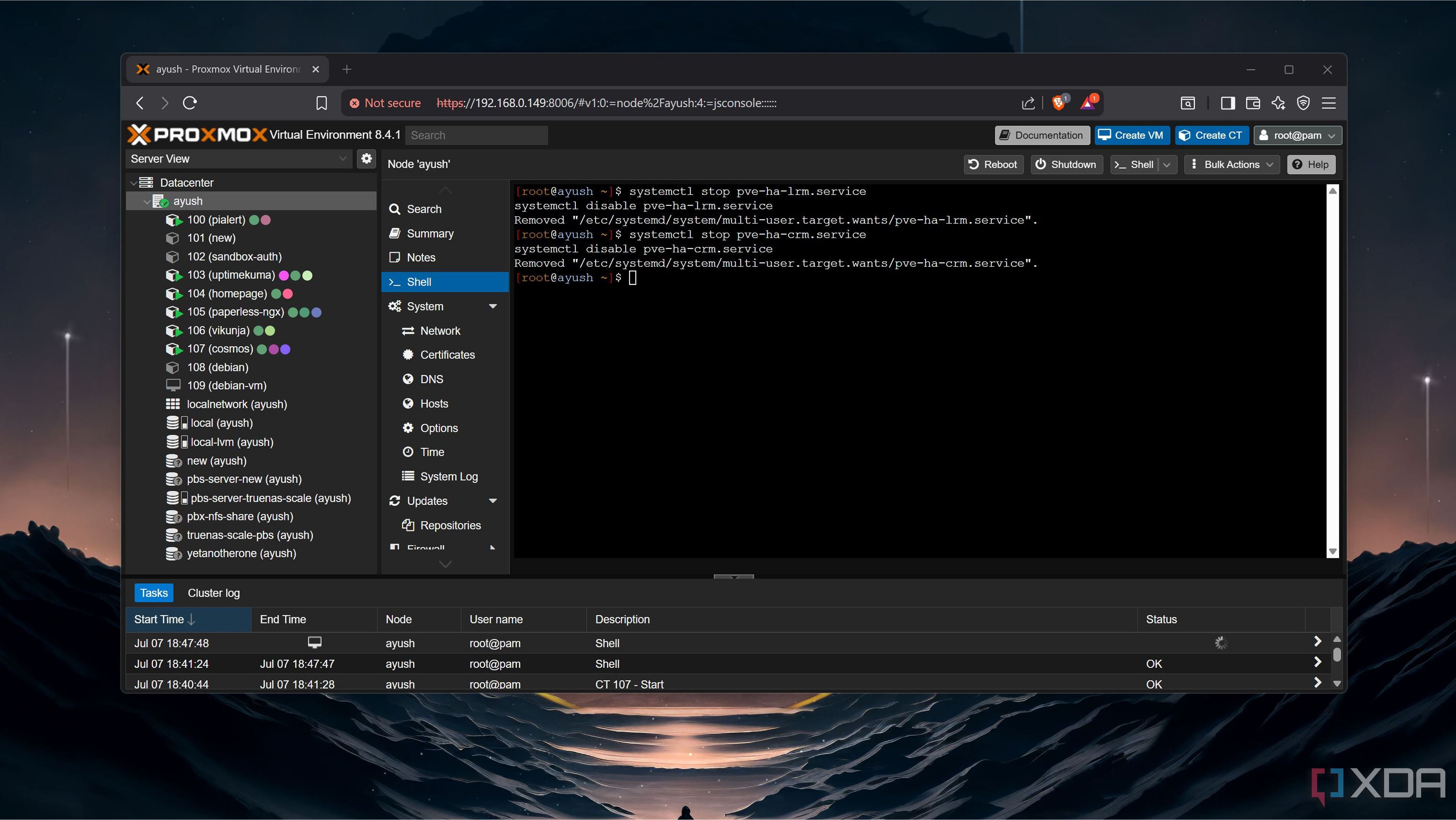Open Bulk Actions dropdown
Image resolution: width=1456 pixels, height=820 pixels.
(x=1232, y=165)
